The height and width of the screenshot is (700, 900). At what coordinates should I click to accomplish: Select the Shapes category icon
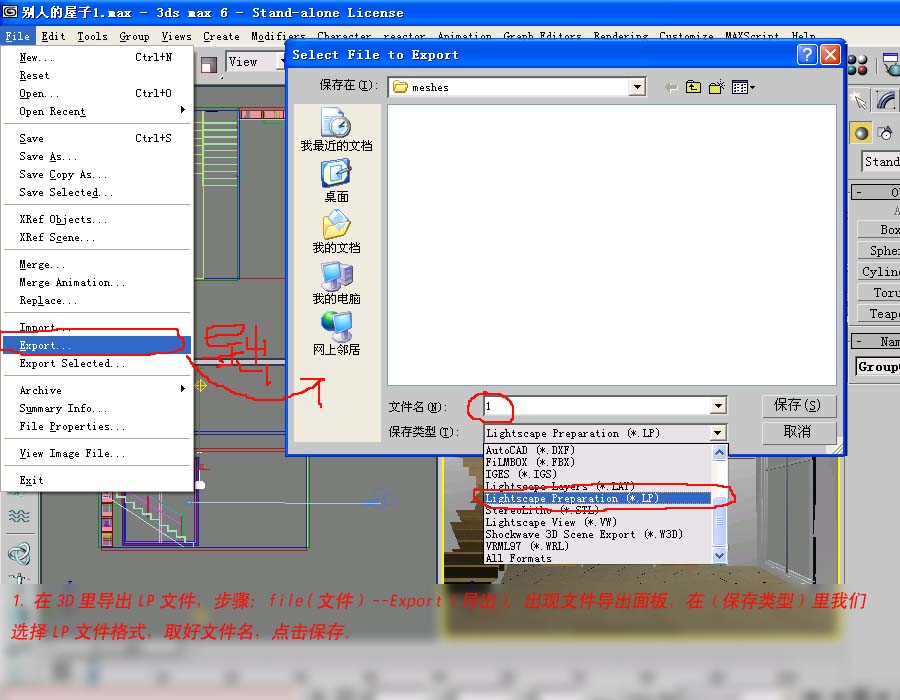886,133
